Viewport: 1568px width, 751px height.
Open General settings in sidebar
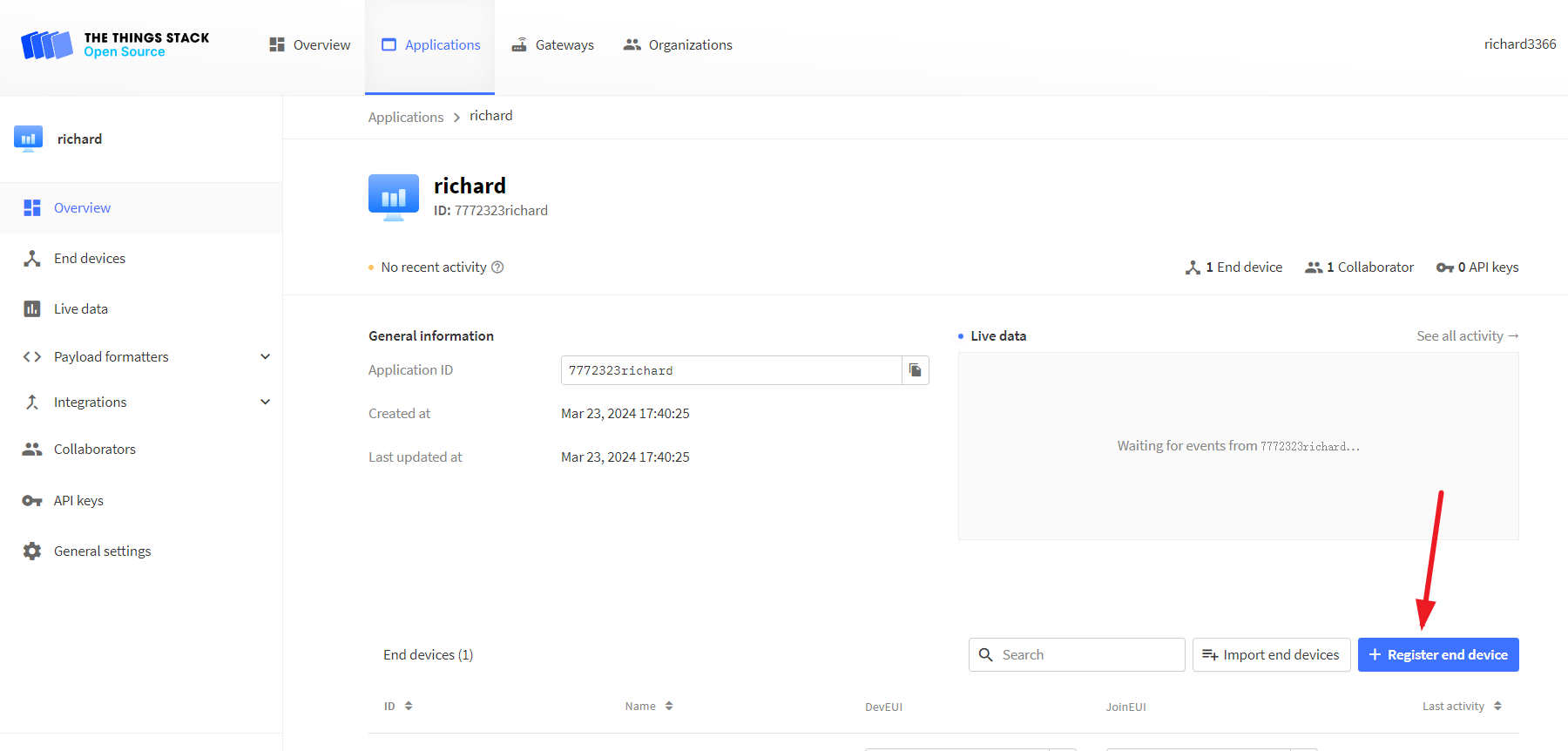[x=102, y=551]
